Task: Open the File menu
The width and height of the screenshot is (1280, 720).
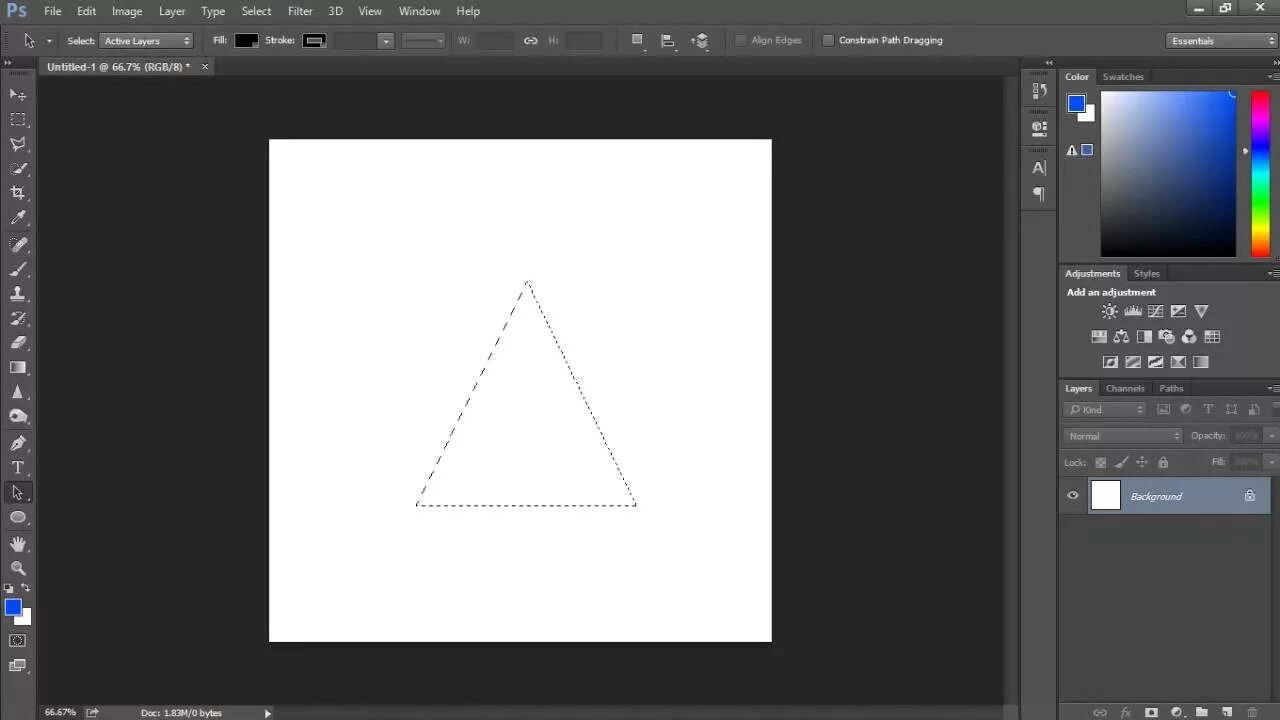Action: tap(53, 11)
